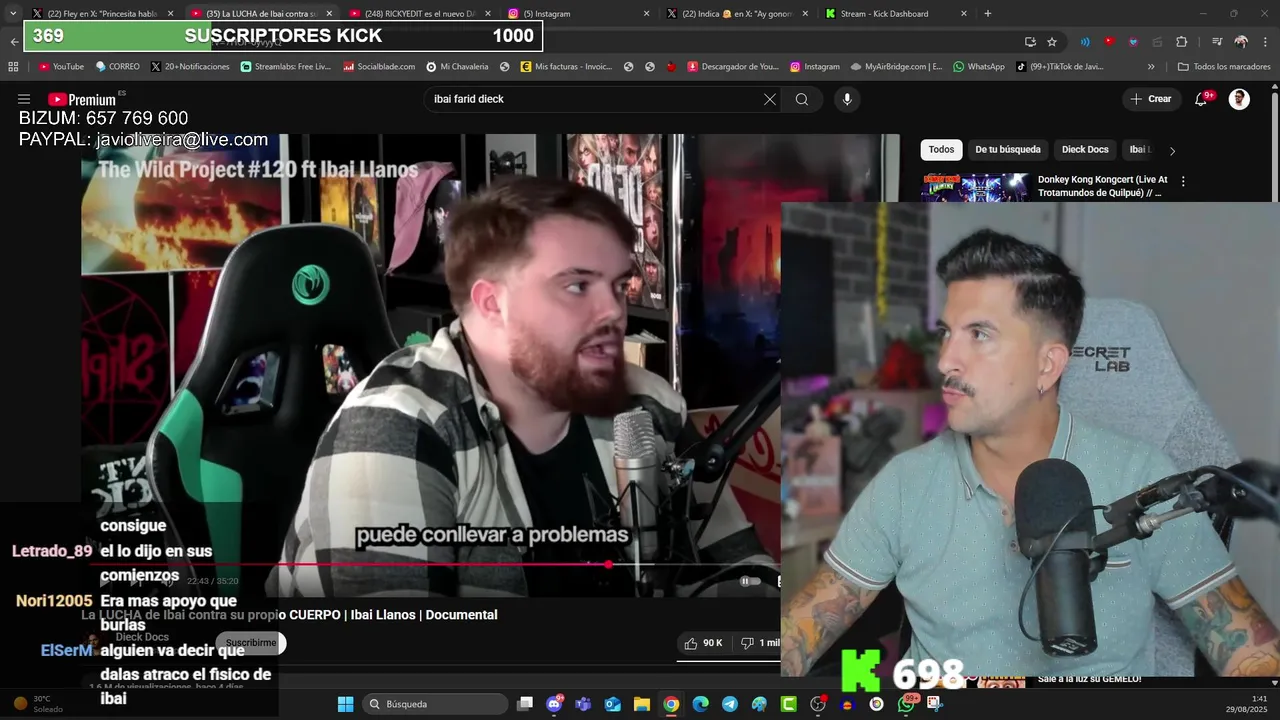Open weather widget showing 30°C Soleado
The width and height of the screenshot is (1280, 720).
(40, 704)
